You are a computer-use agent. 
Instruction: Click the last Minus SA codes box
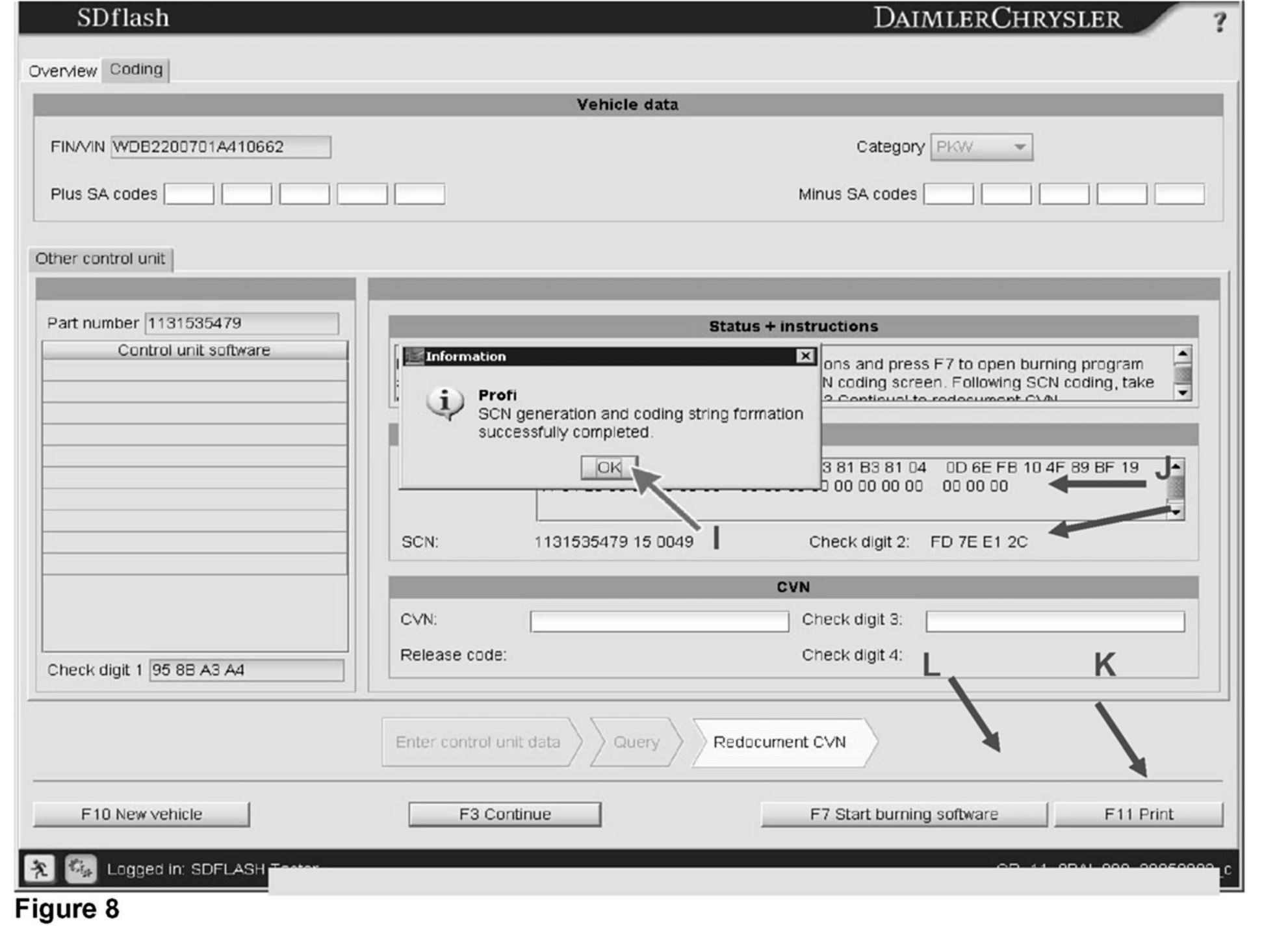coord(1179,194)
